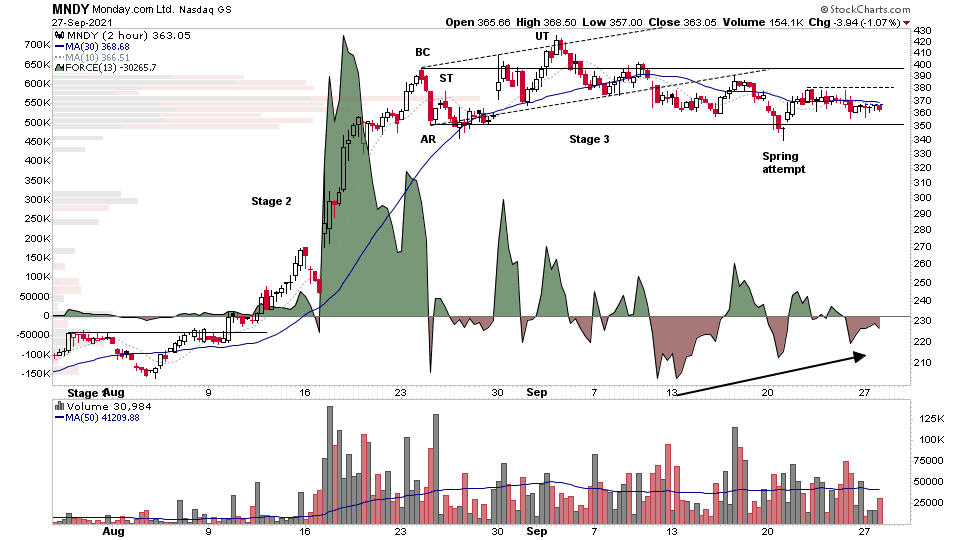Click the MNDY ticker symbol in title

pyautogui.click(x=70, y=9)
